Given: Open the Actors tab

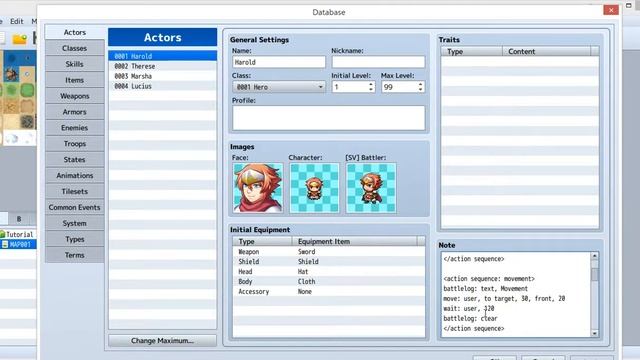Looking at the screenshot, I should 75,32.
